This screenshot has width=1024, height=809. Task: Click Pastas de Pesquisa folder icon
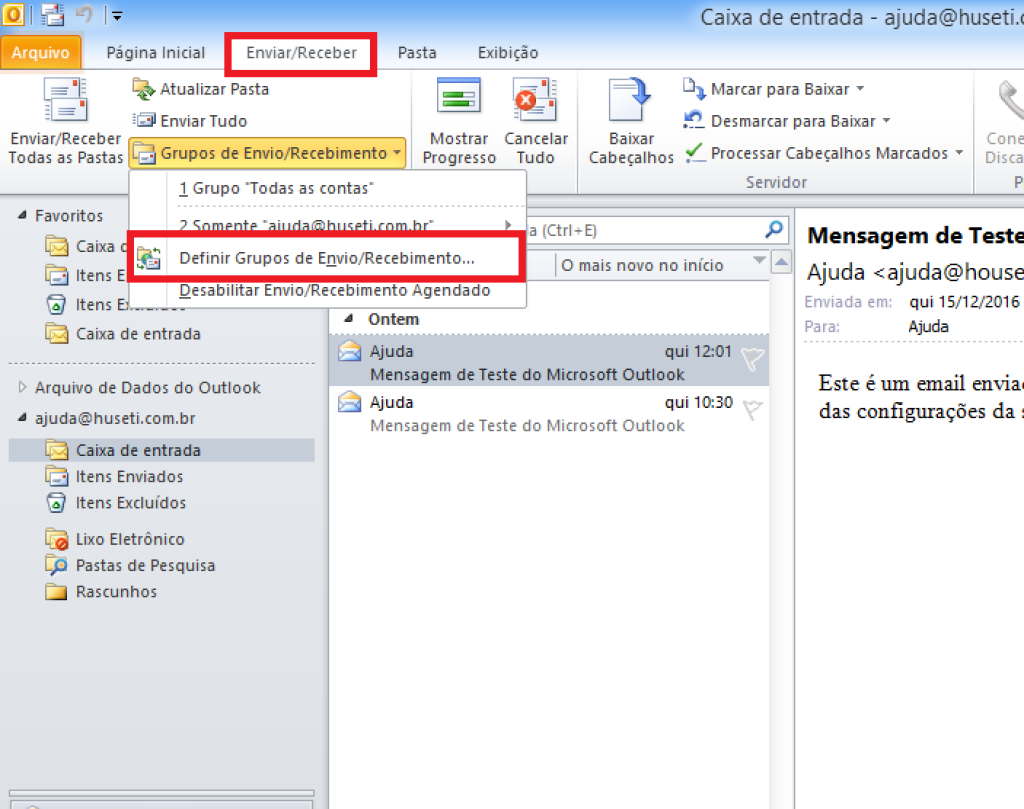(x=57, y=565)
